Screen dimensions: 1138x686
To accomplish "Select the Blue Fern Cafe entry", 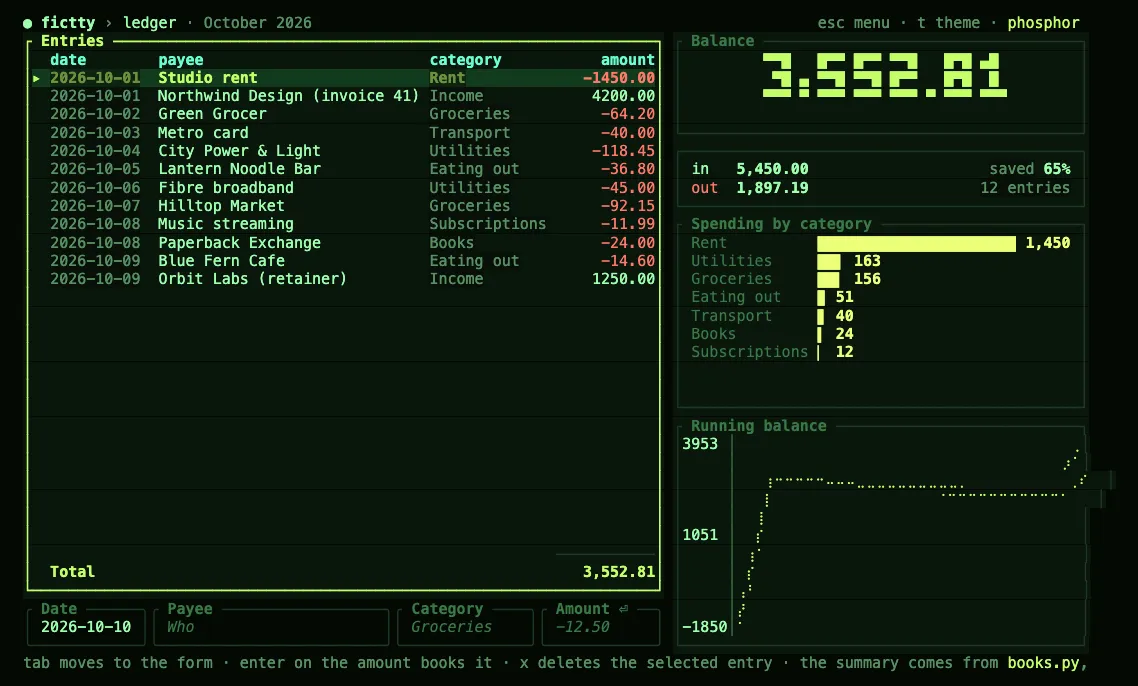I will click(x=343, y=261).
